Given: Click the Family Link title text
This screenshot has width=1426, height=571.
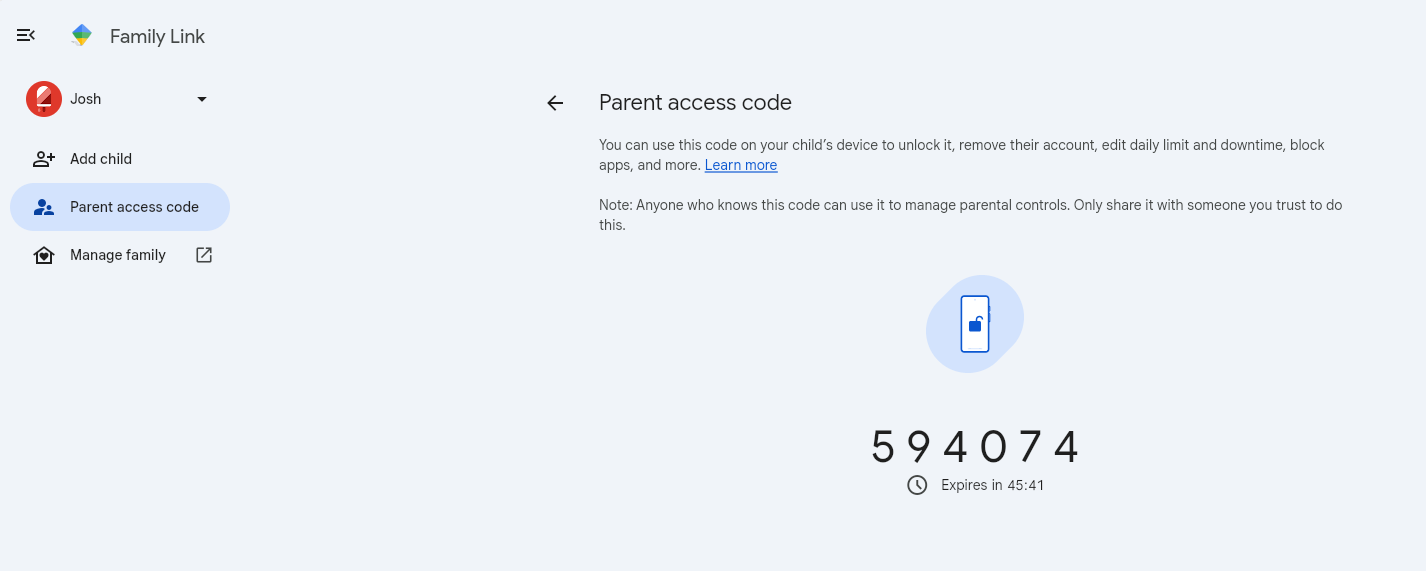Looking at the screenshot, I should (157, 36).
